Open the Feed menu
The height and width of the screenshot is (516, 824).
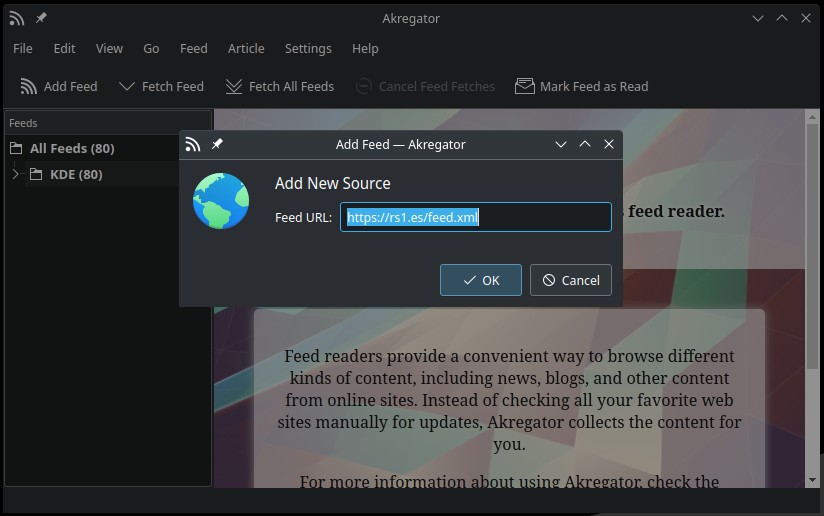tap(193, 48)
